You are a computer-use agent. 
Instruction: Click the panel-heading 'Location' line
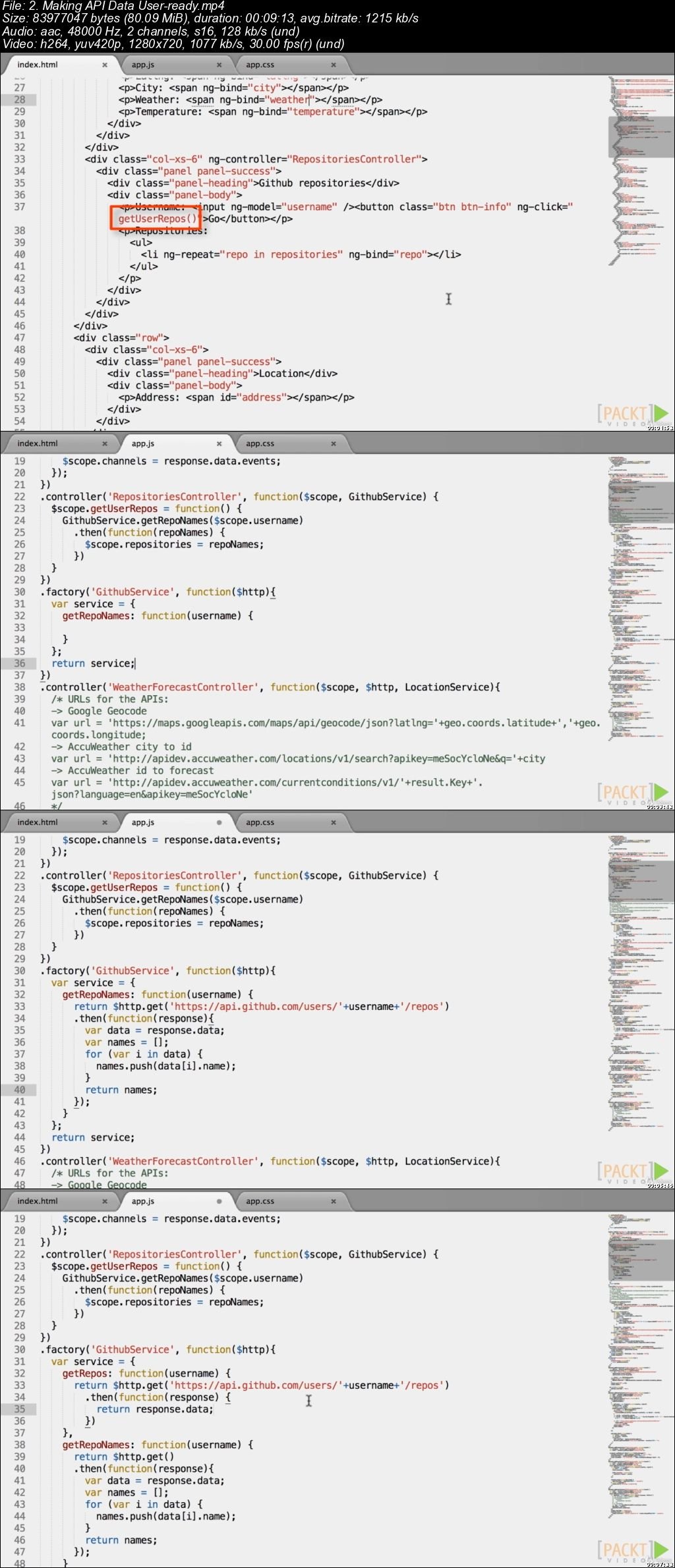click(222, 374)
